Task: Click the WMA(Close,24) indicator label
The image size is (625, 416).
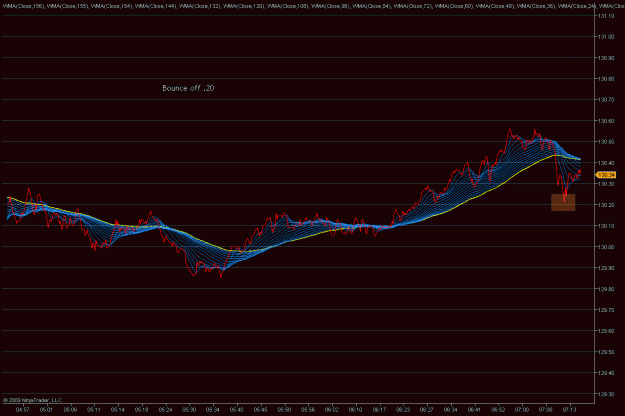Action: point(577,6)
